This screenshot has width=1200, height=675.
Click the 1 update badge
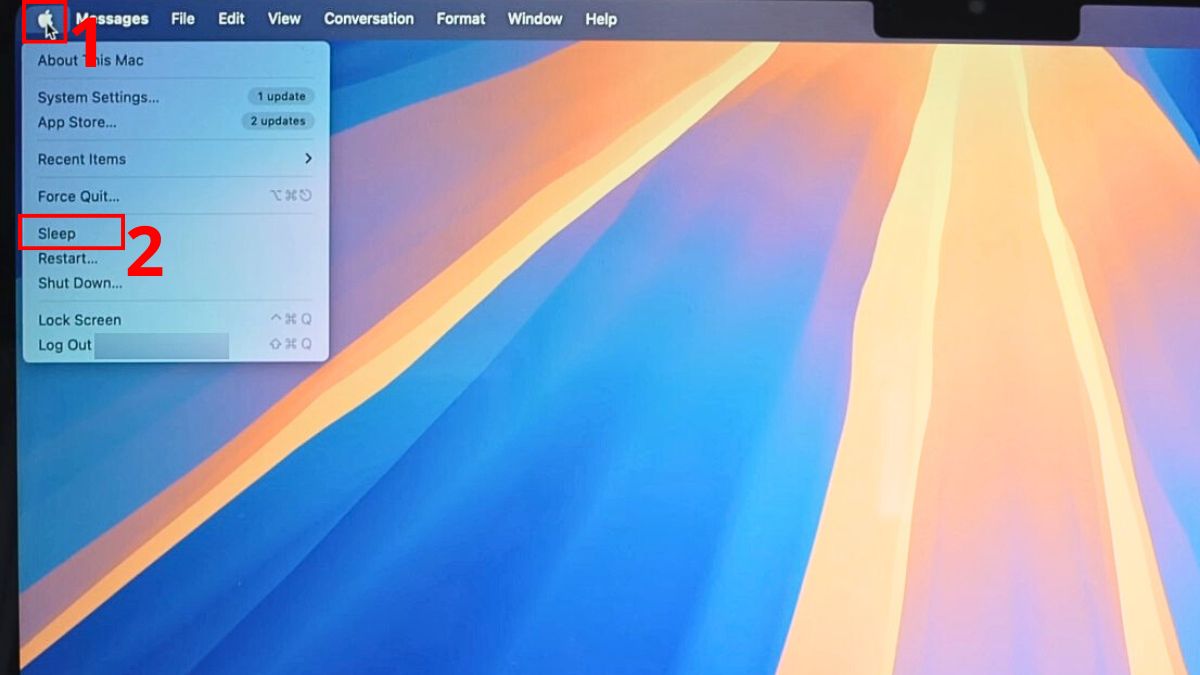(x=280, y=96)
